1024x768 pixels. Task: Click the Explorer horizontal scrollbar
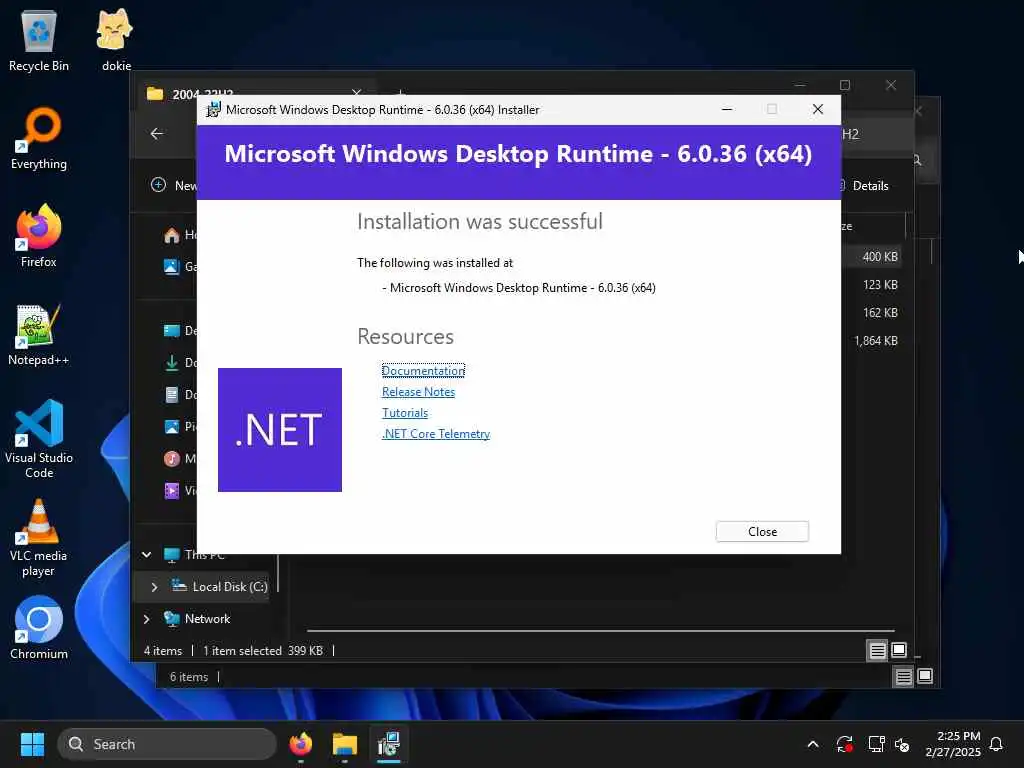[x=600, y=631]
